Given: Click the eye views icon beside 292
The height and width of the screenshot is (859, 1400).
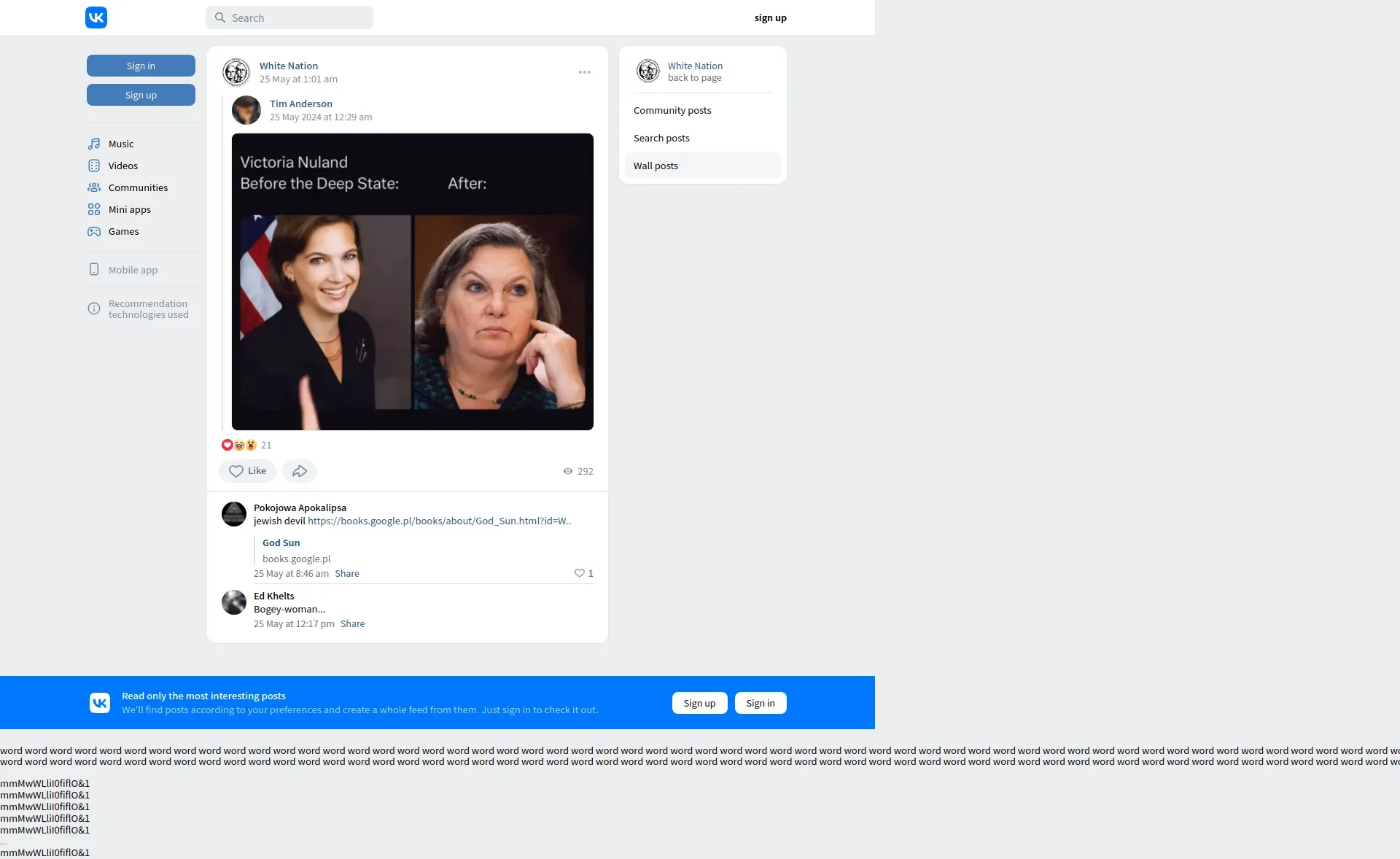Looking at the screenshot, I should pos(568,471).
